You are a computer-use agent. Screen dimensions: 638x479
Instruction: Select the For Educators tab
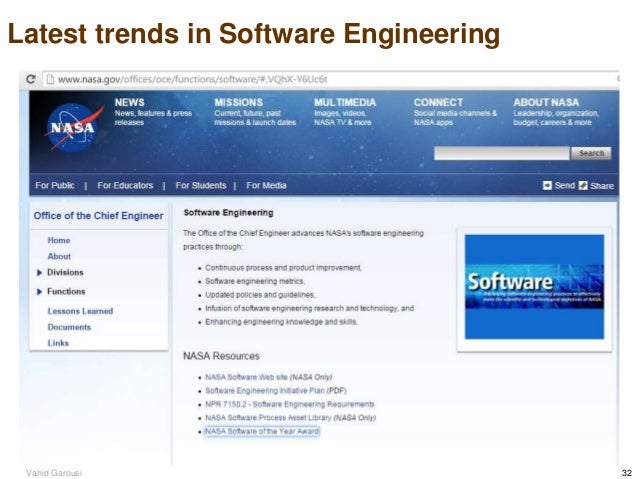[125, 186]
